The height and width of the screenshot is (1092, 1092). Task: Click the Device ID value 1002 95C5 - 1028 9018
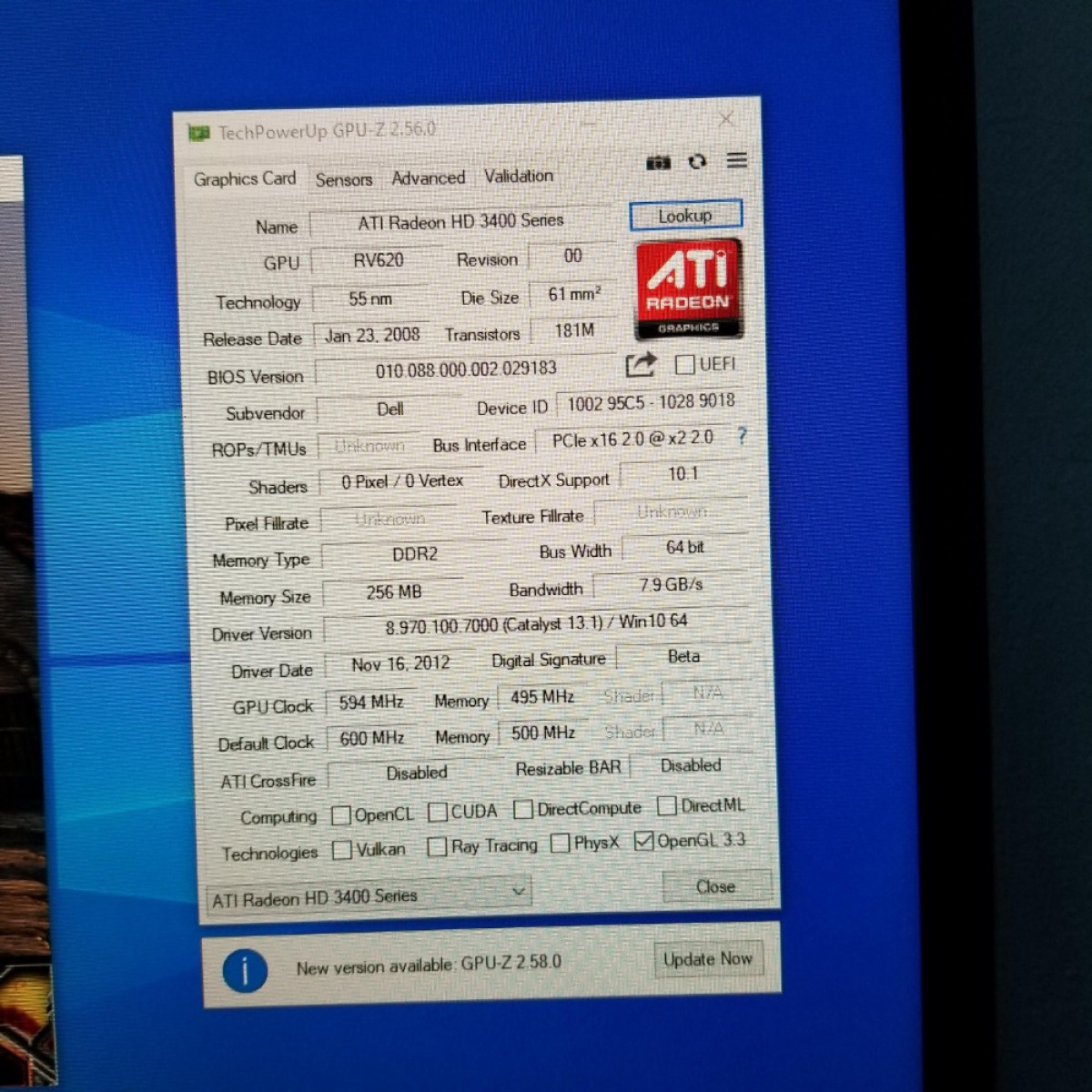650,403
